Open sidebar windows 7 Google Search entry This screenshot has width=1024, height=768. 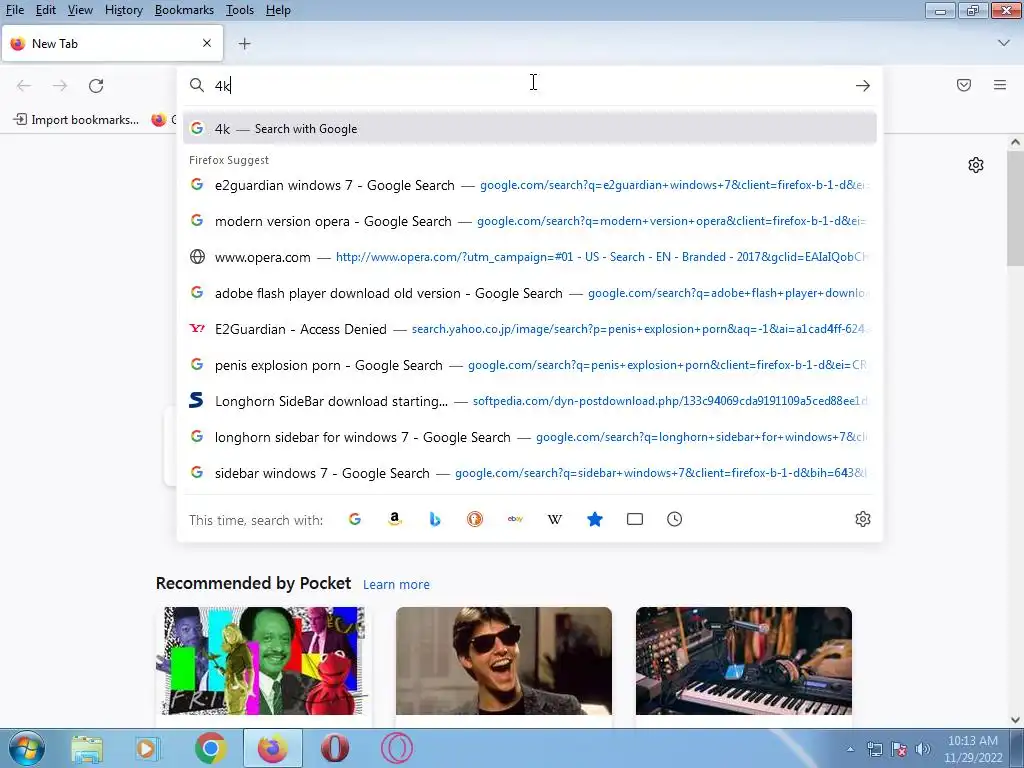[530, 473]
